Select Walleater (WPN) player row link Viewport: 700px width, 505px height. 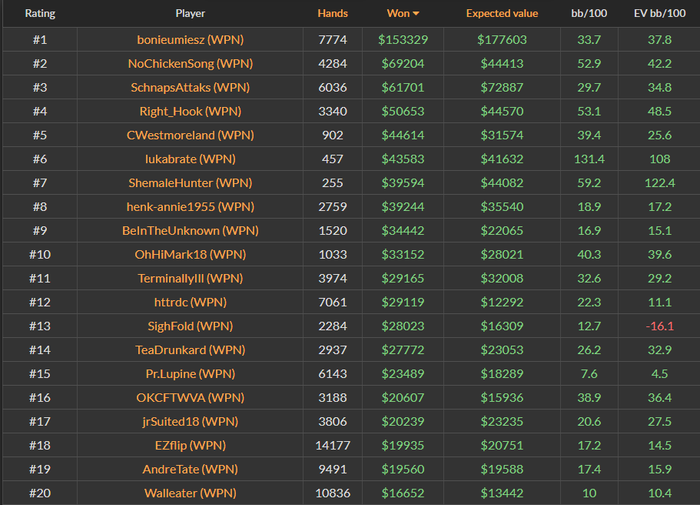click(190, 493)
